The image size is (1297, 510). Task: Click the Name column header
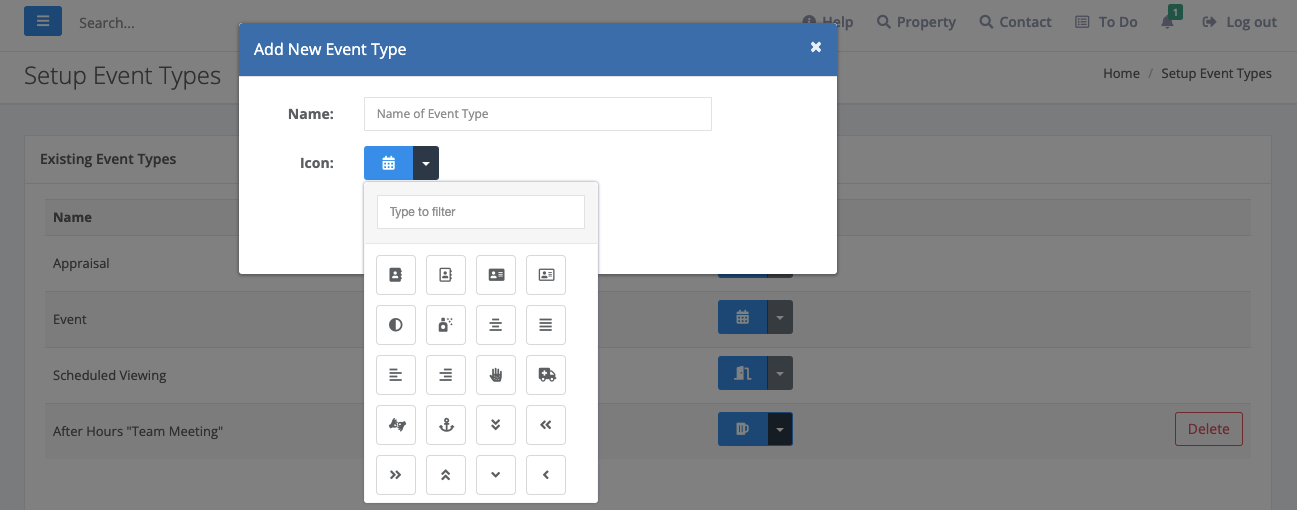(72, 217)
